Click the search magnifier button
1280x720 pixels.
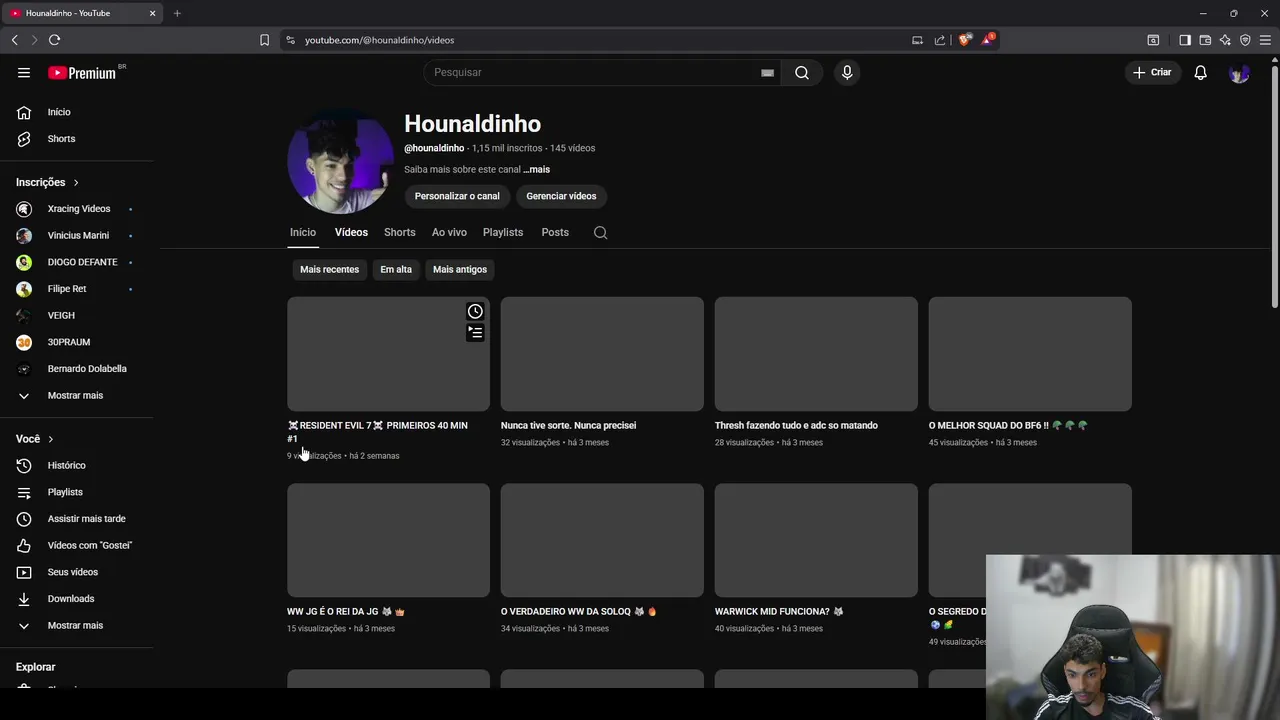802,72
